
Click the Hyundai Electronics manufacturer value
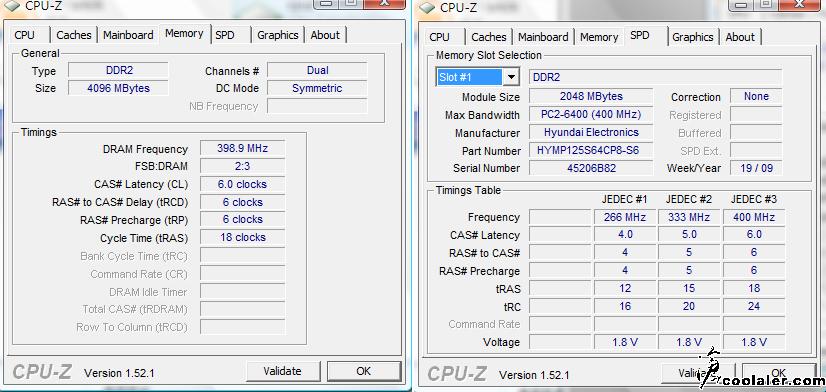coord(591,132)
